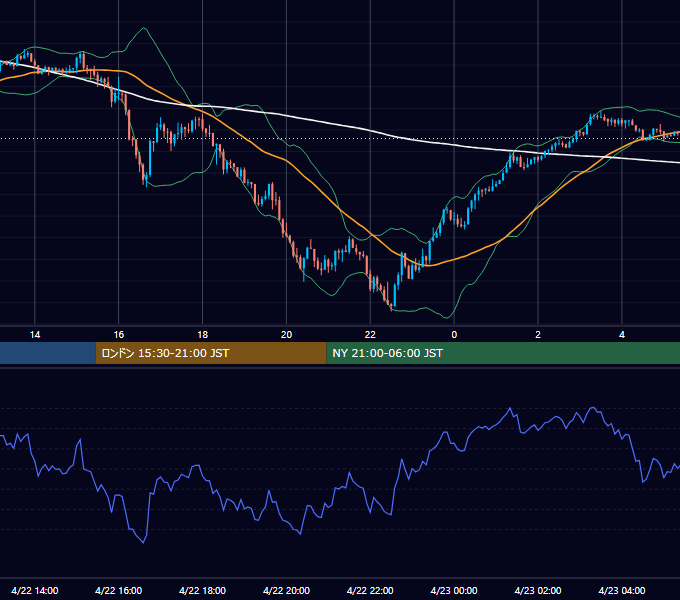Screen dimensions: 680x600
Task: Click the 4/22 14:00 label on the oscillator axis
Action: pos(35,590)
